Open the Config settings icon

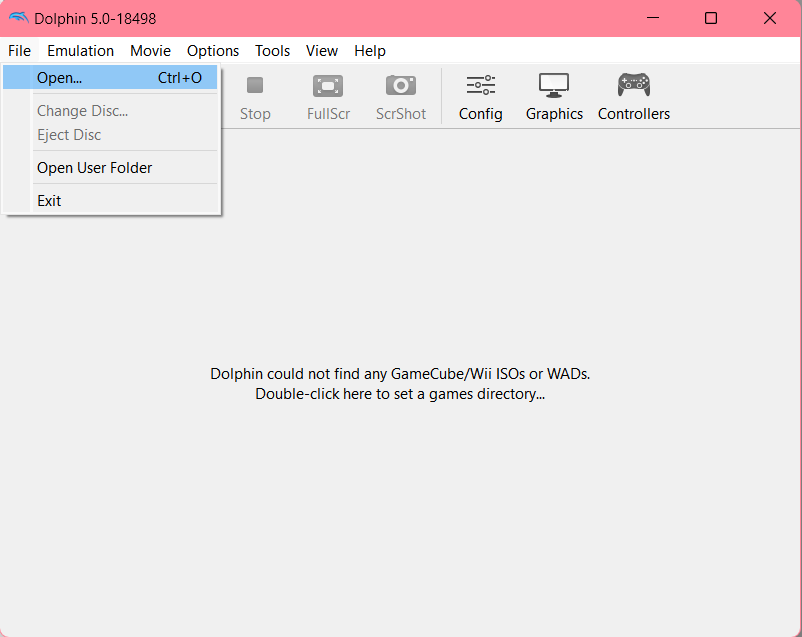480,85
